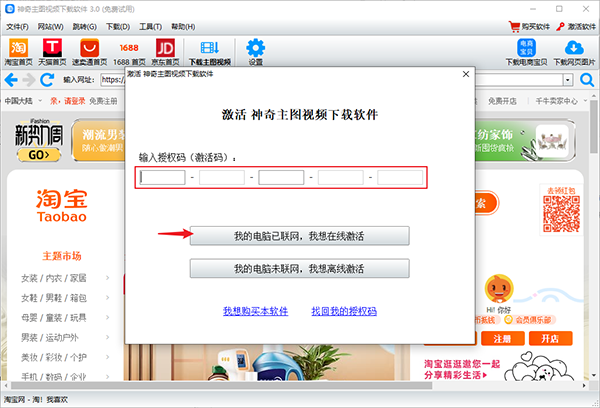Open the 文件(F) menu
The width and height of the screenshot is (600, 408).
(x=19, y=25)
